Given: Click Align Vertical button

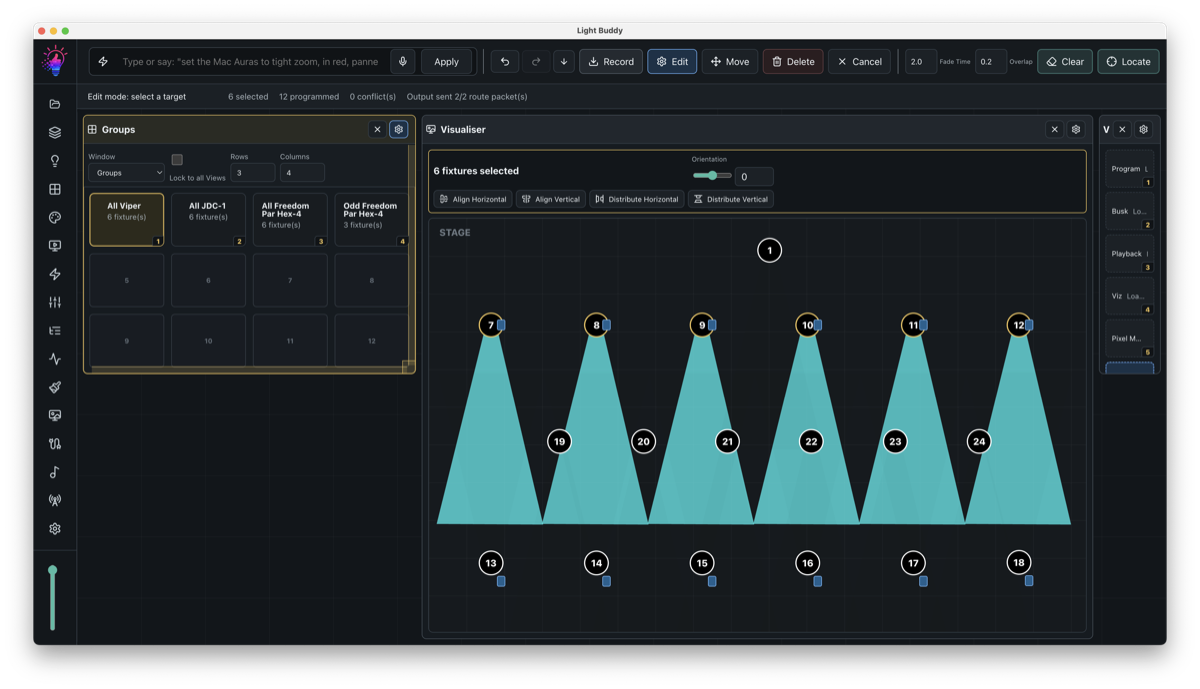Looking at the screenshot, I should coord(551,199).
